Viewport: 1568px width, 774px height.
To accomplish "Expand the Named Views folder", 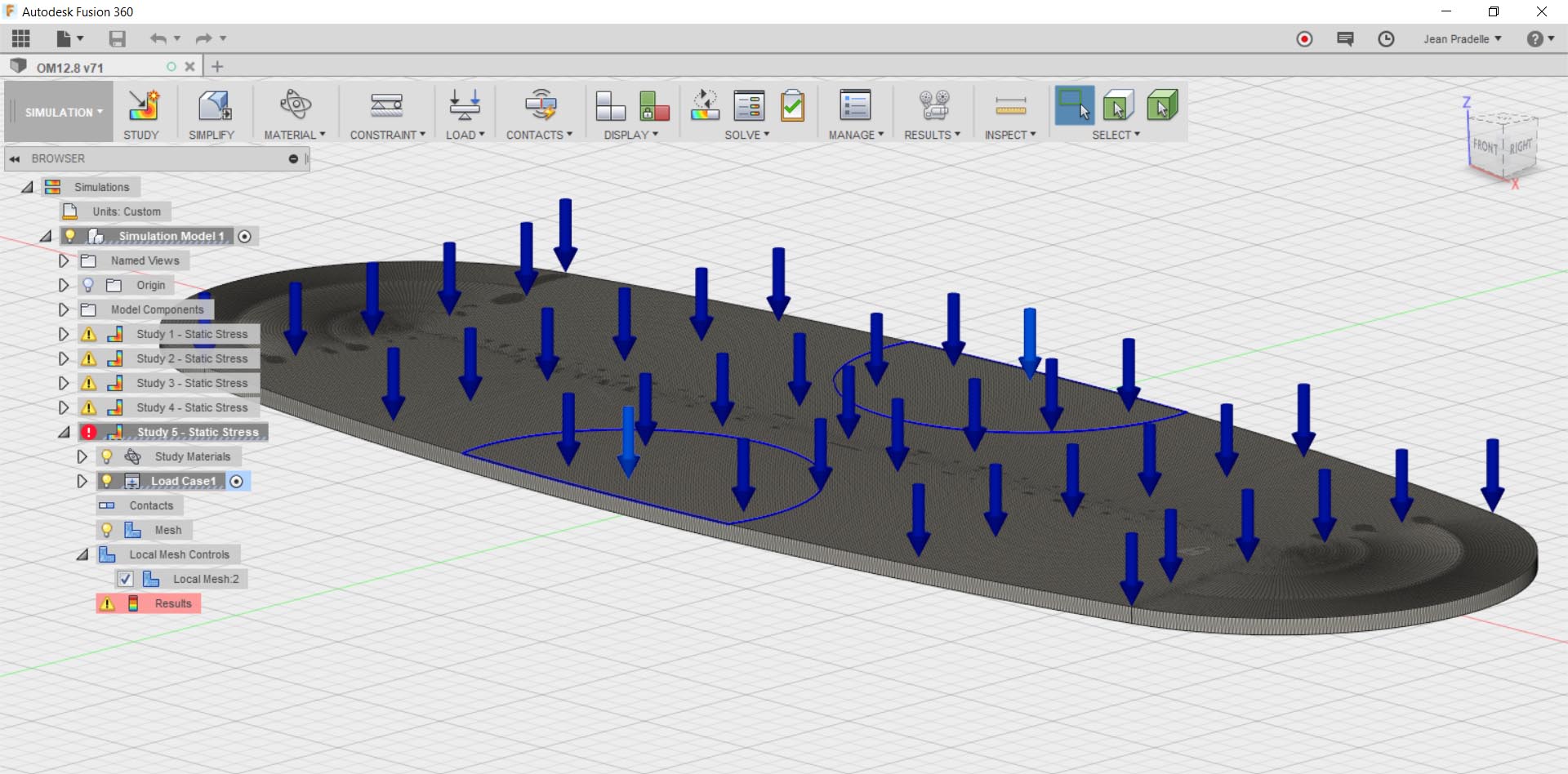I will click(63, 260).
